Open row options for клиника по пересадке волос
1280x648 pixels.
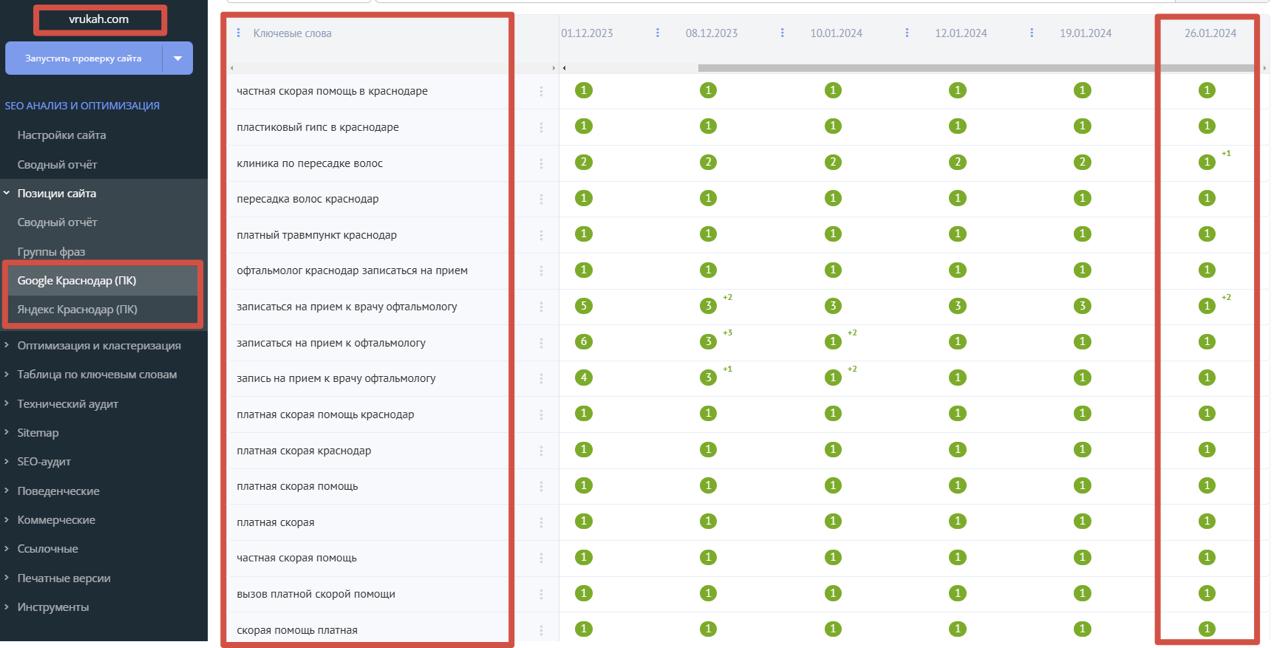541,163
